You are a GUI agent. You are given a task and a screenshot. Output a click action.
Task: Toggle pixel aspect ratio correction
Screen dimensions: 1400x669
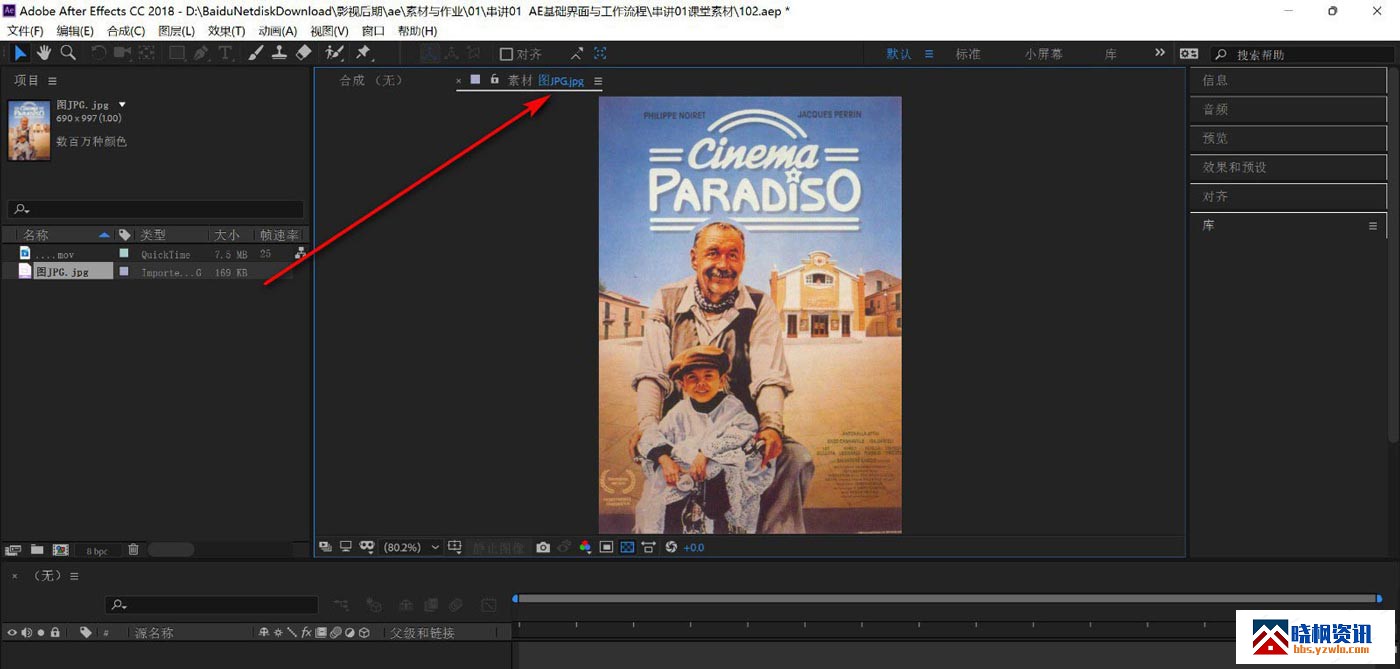[649, 547]
